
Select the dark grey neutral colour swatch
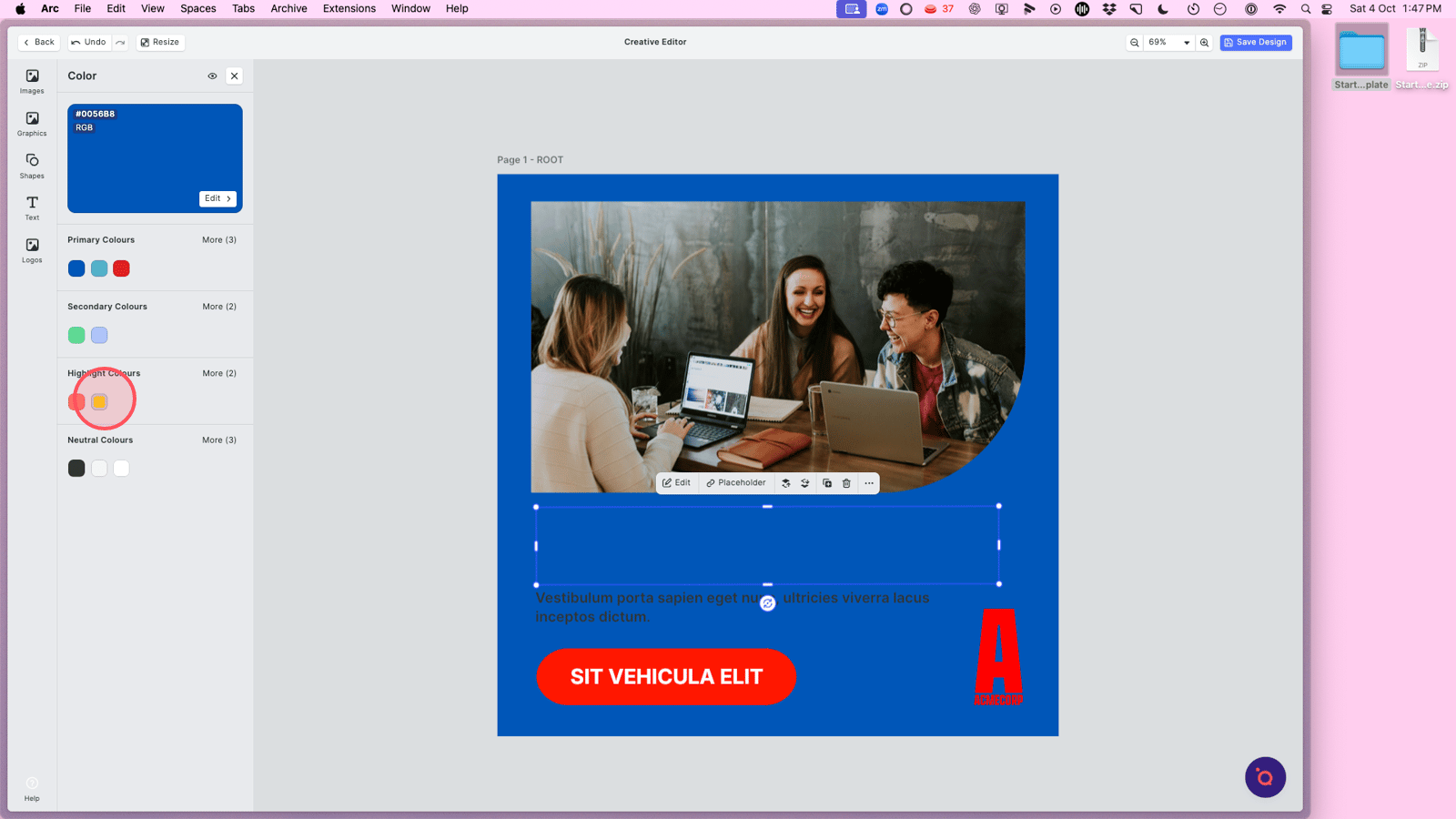click(76, 469)
